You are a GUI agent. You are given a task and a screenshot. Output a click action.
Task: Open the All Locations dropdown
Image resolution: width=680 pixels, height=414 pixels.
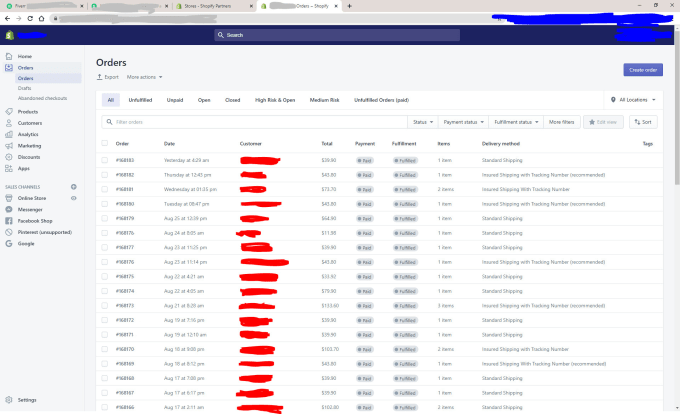(633, 100)
